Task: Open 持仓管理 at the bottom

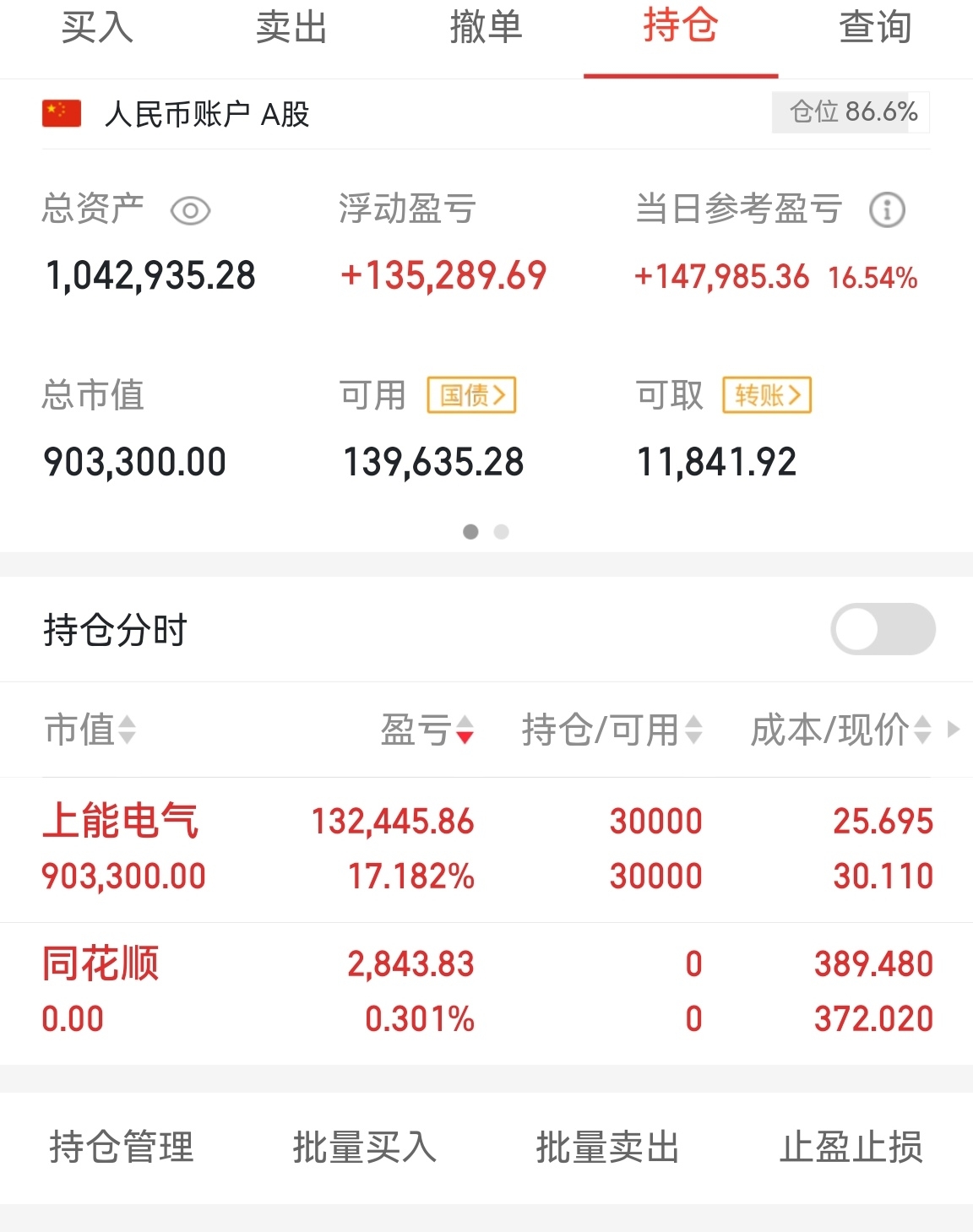Action: click(122, 1147)
